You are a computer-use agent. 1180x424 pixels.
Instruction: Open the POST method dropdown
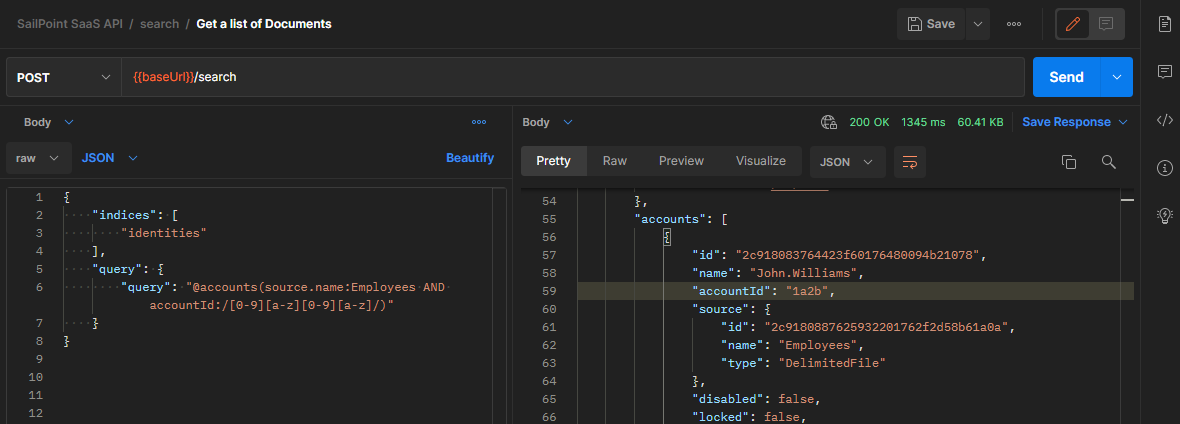(64, 77)
